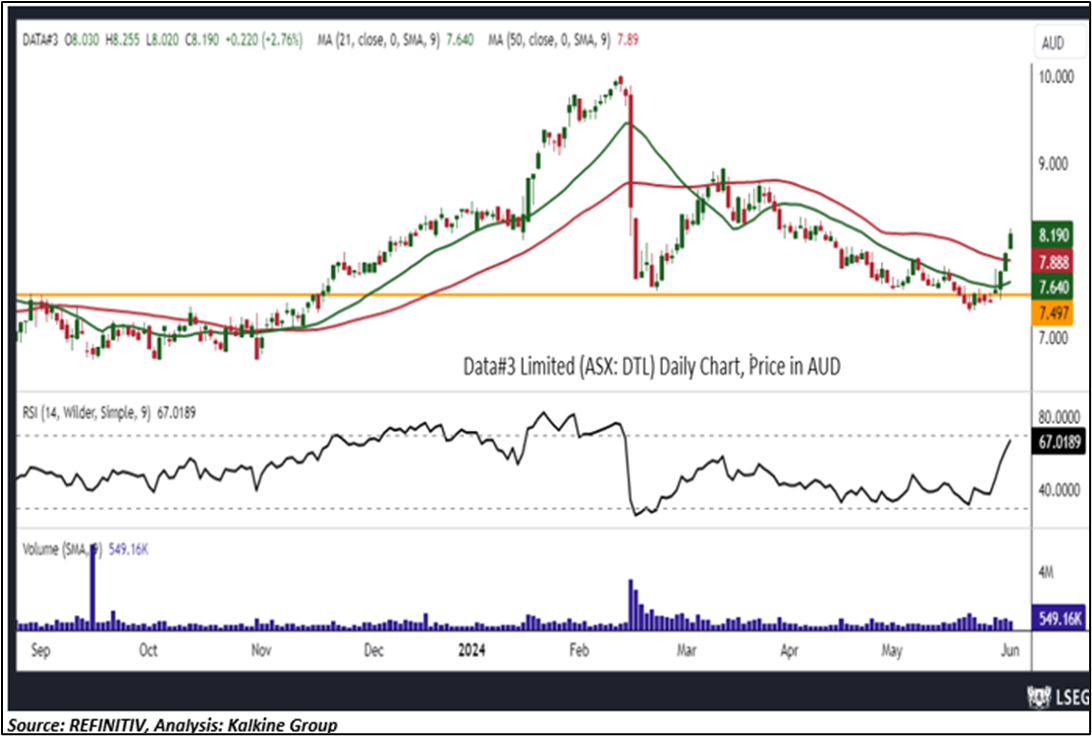Open the Volume (SMA, 9) indicator legend

point(63,549)
